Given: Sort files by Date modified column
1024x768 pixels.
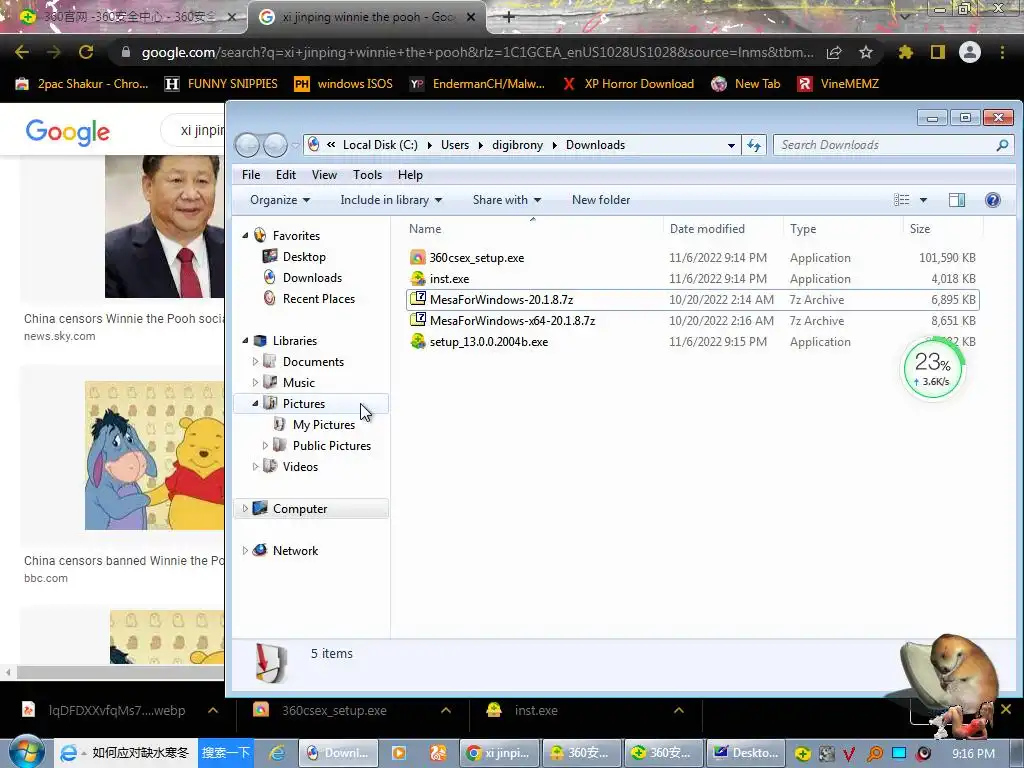Looking at the screenshot, I should [723, 229].
